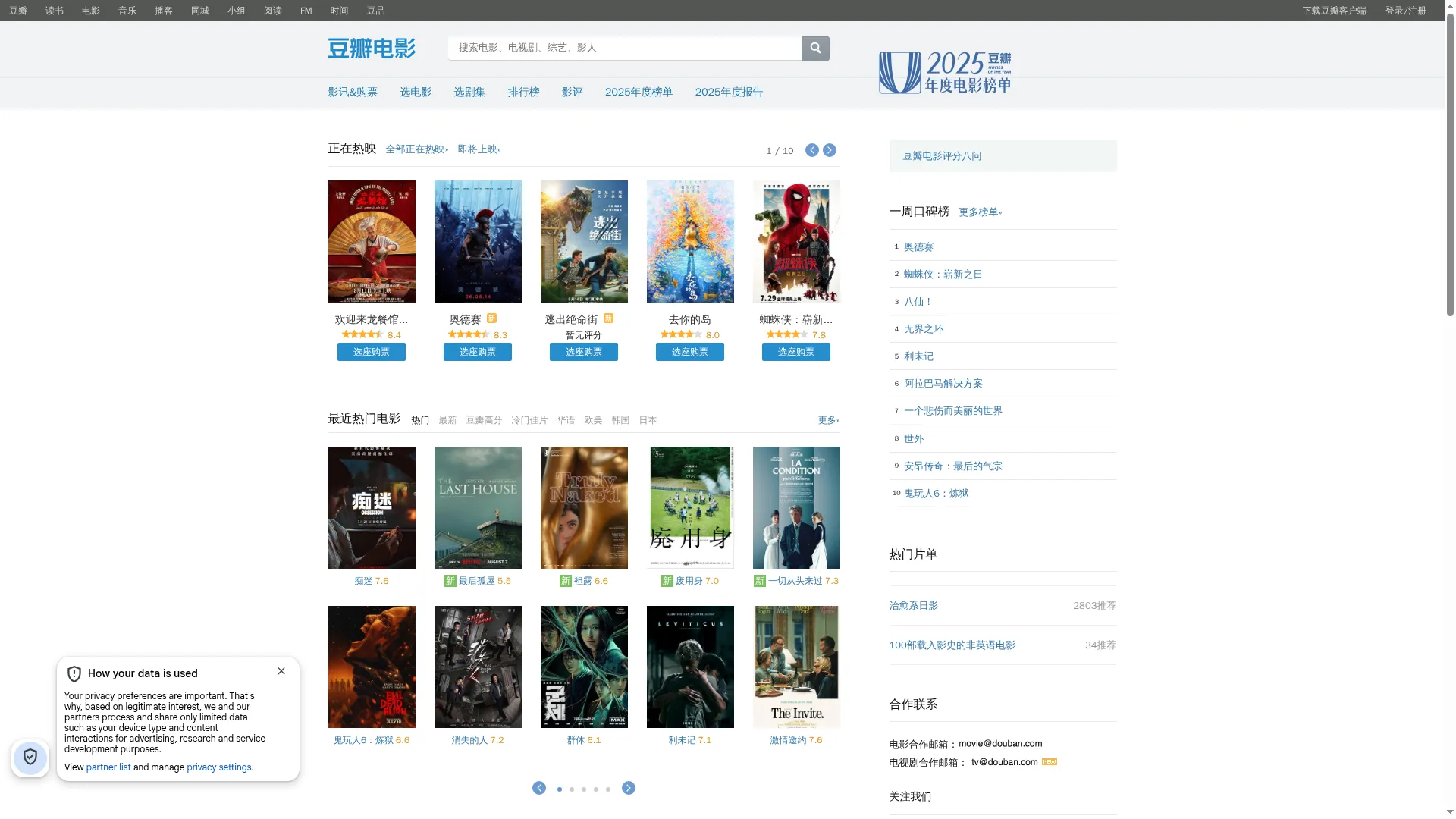Screen dimensions: 1456x819
Task: Click 更多 beside 最近热门电影 tabs
Action: click(828, 420)
